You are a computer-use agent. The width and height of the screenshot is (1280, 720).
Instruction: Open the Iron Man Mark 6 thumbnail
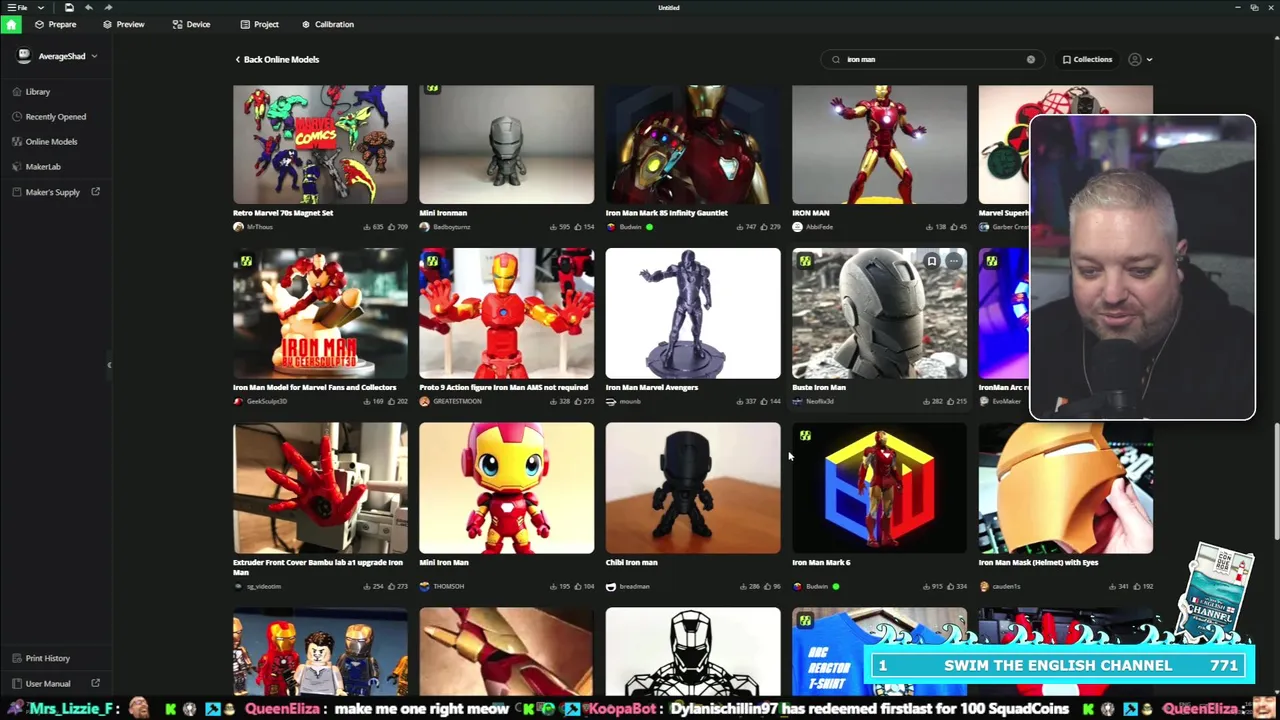pyautogui.click(x=879, y=488)
